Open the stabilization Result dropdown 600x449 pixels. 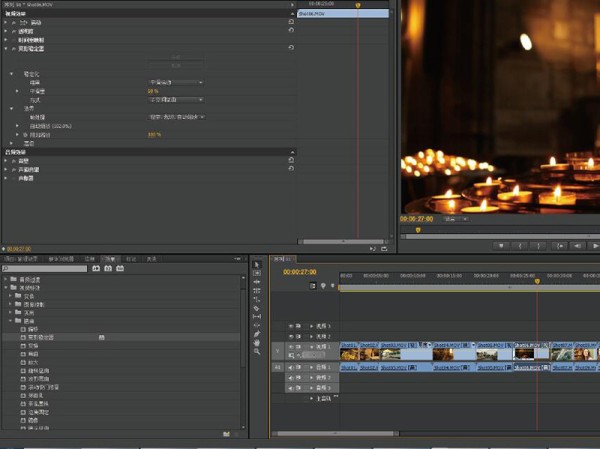click(x=176, y=82)
